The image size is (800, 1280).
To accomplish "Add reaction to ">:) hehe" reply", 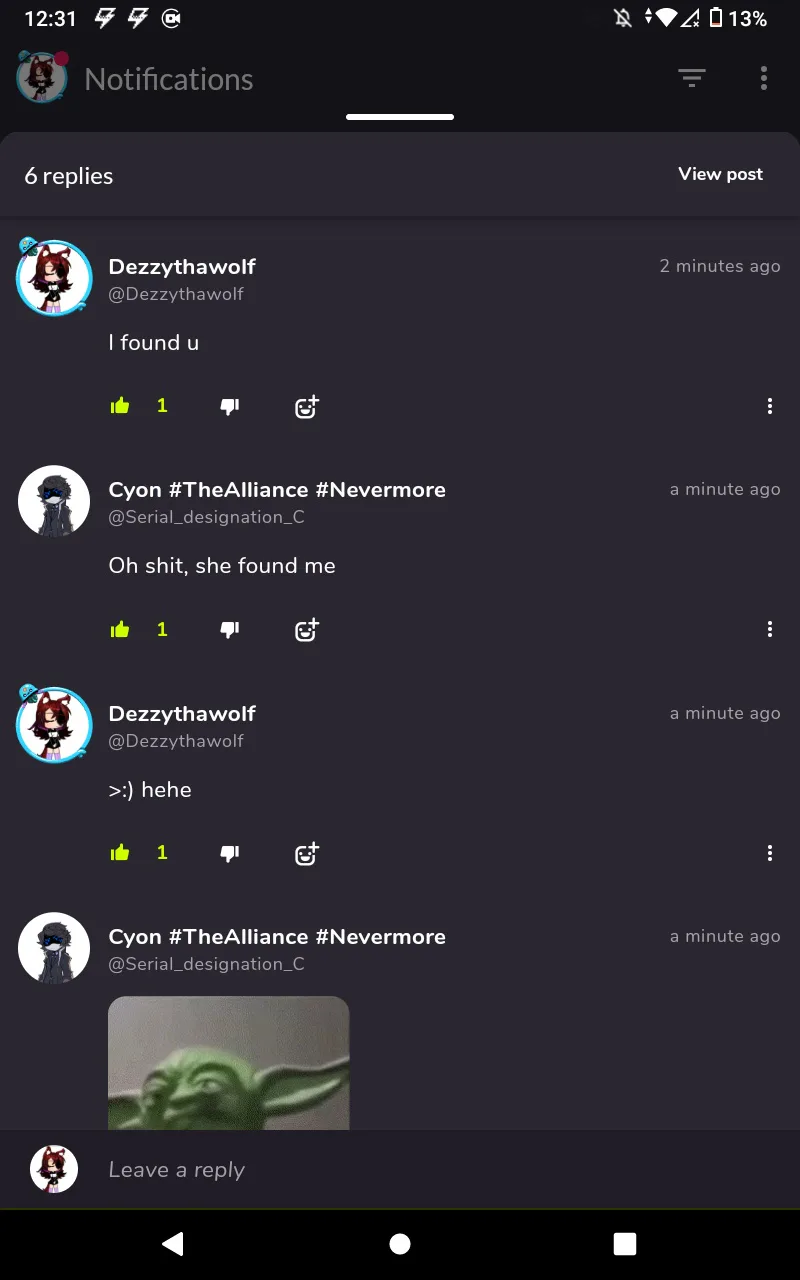I will coord(306,853).
